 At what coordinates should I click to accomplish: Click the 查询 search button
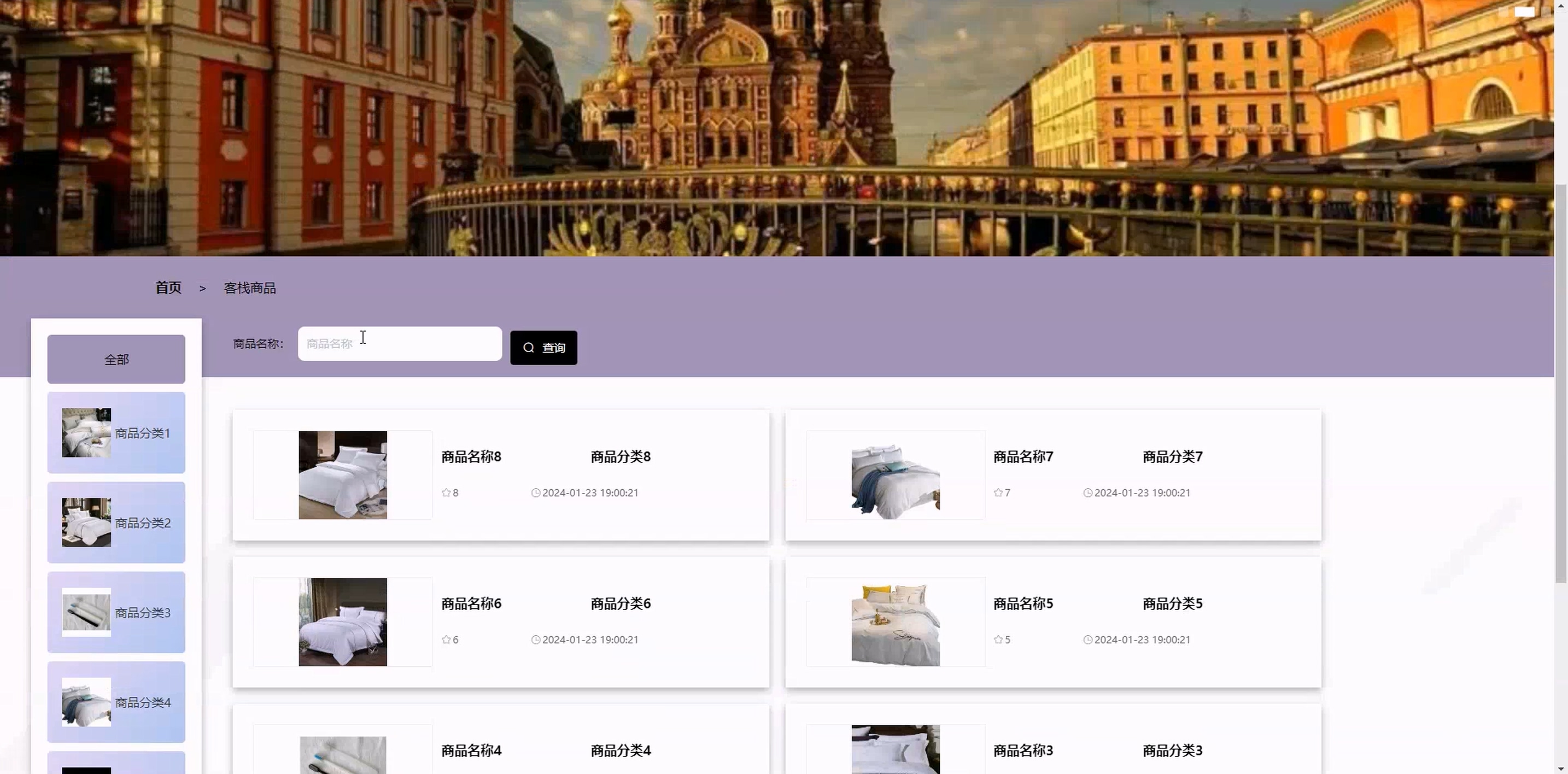click(x=543, y=348)
